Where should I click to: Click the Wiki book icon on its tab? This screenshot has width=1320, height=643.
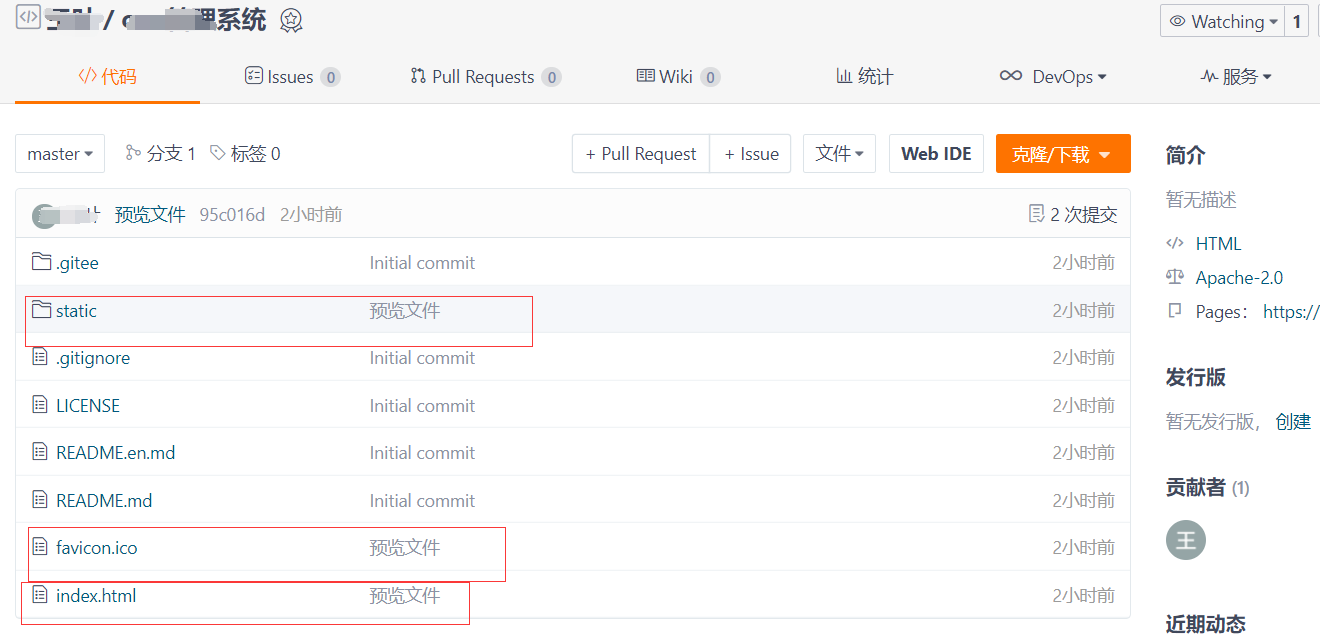[x=644, y=76]
